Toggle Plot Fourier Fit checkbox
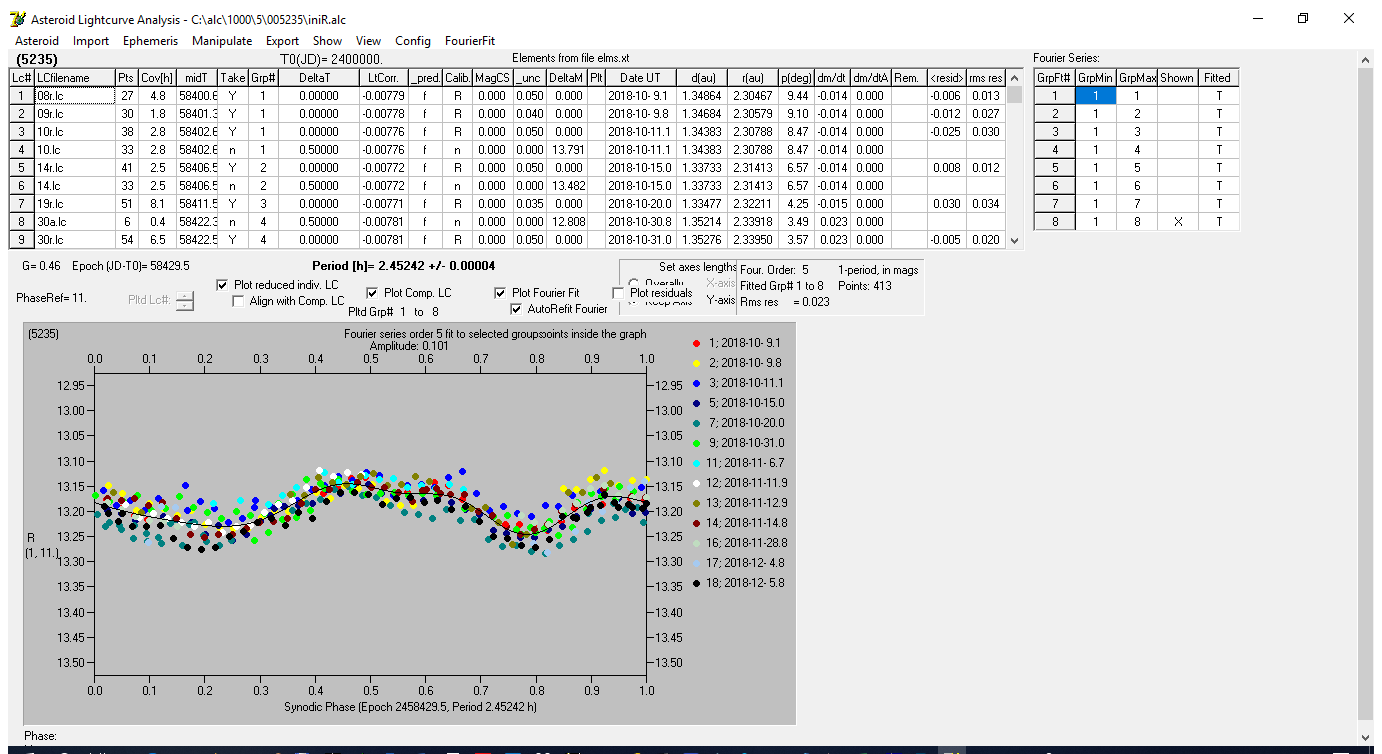1382x754 pixels. pos(500,293)
